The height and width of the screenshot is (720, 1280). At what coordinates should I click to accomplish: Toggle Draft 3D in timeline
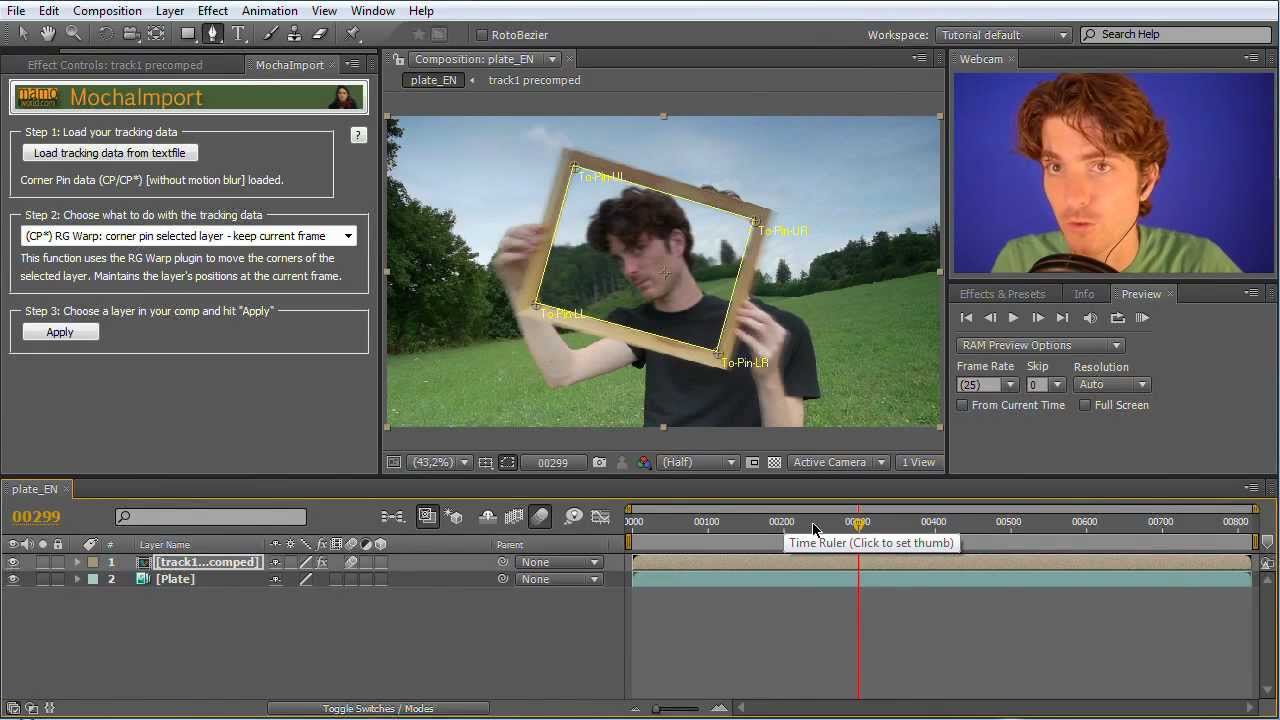[455, 516]
